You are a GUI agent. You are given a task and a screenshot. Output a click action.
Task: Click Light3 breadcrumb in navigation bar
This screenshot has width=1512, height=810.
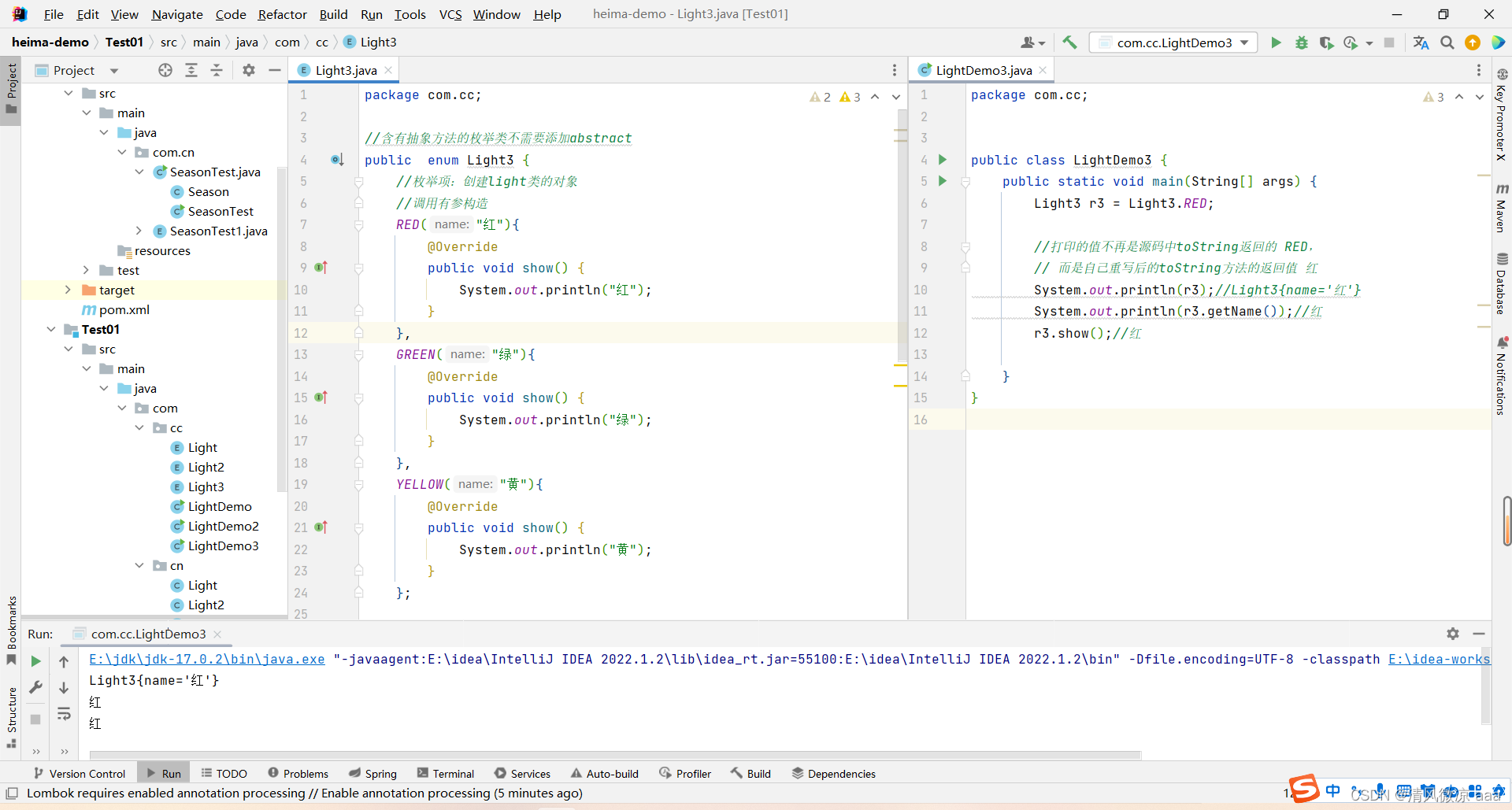(370, 43)
